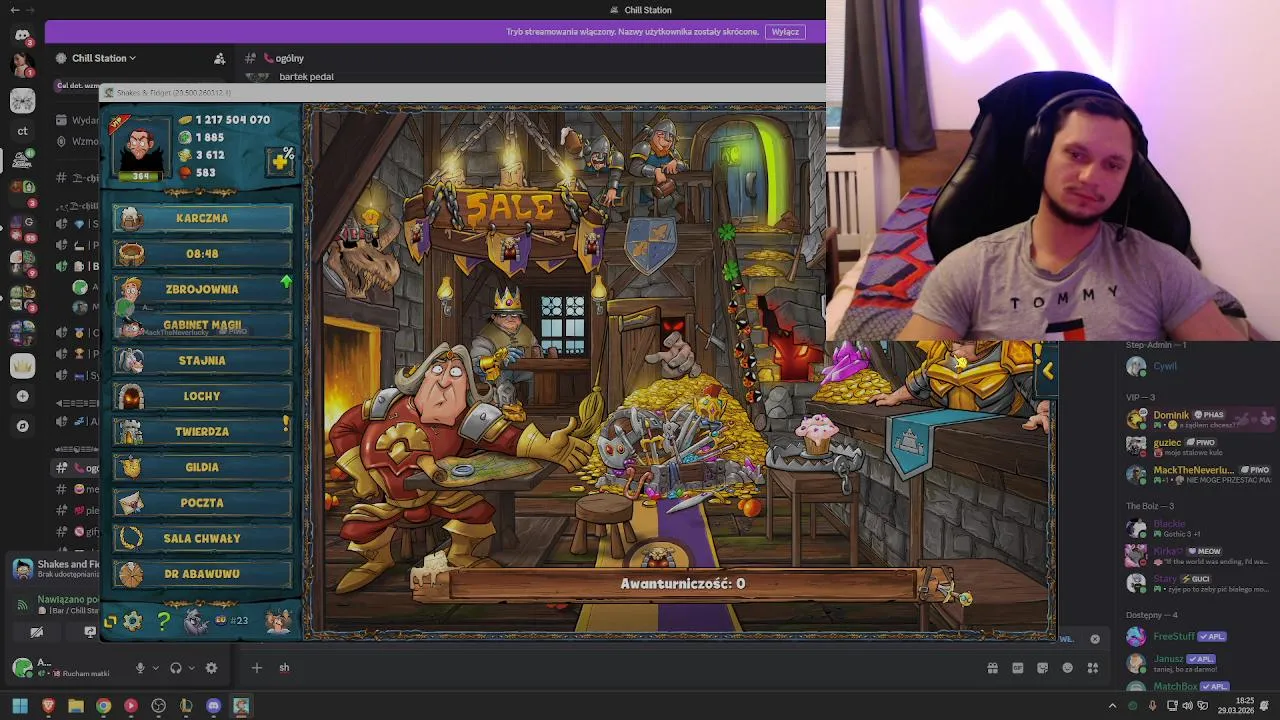
Task: Dismiss the notice with the round X icon
Action: tap(1095, 639)
